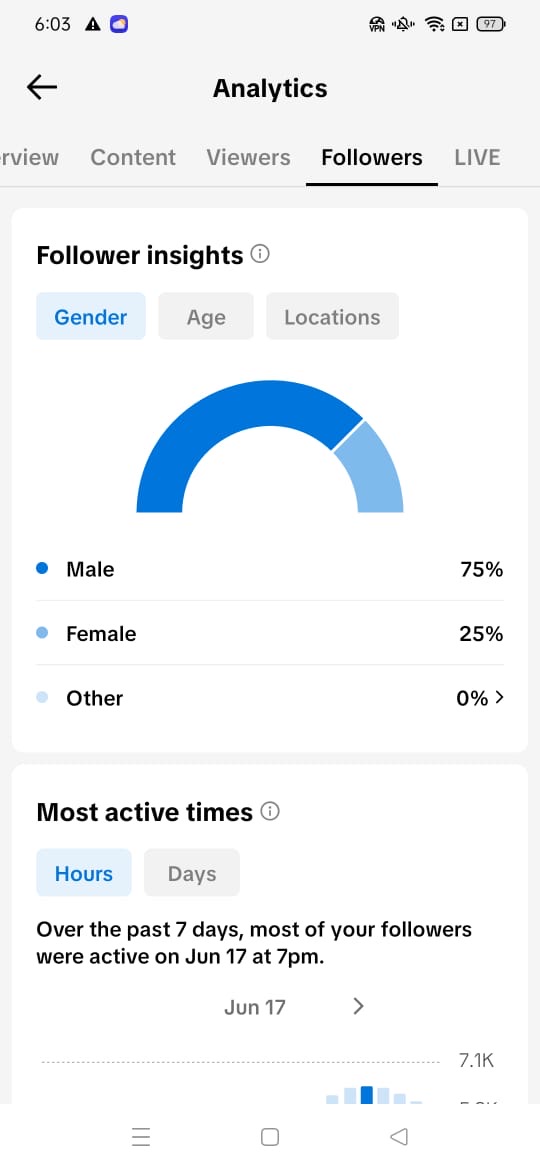Screen dimensions: 540x1170
Task: Tap Android home square icon
Action: [270, 1136]
